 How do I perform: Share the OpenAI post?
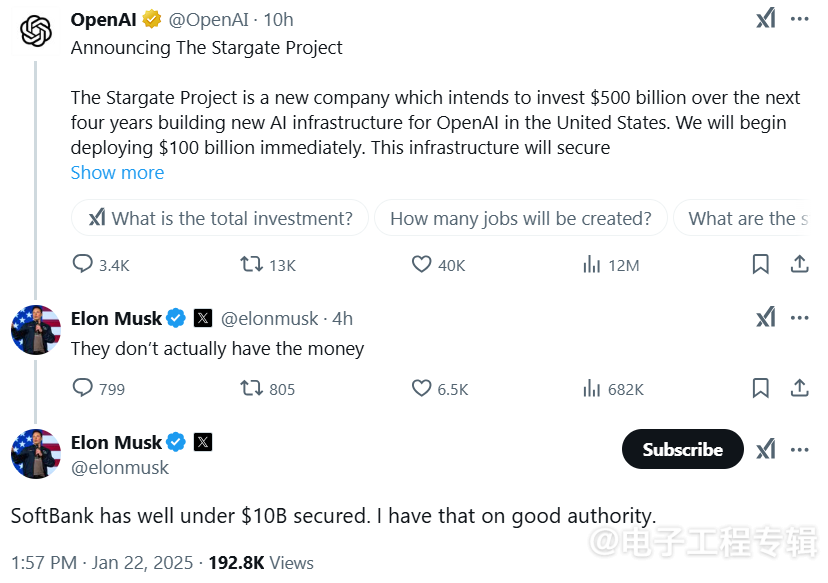tap(799, 265)
